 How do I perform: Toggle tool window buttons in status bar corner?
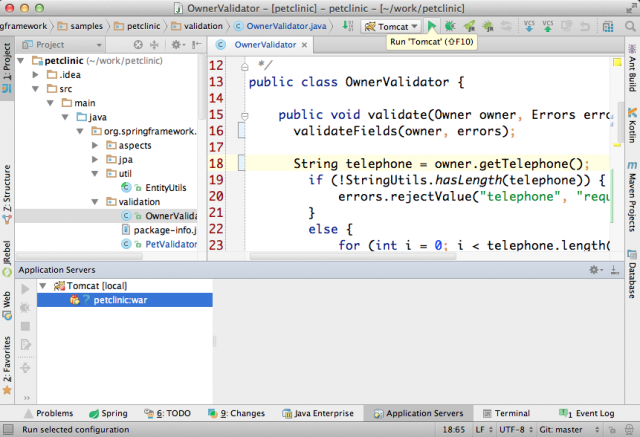(8, 429)
